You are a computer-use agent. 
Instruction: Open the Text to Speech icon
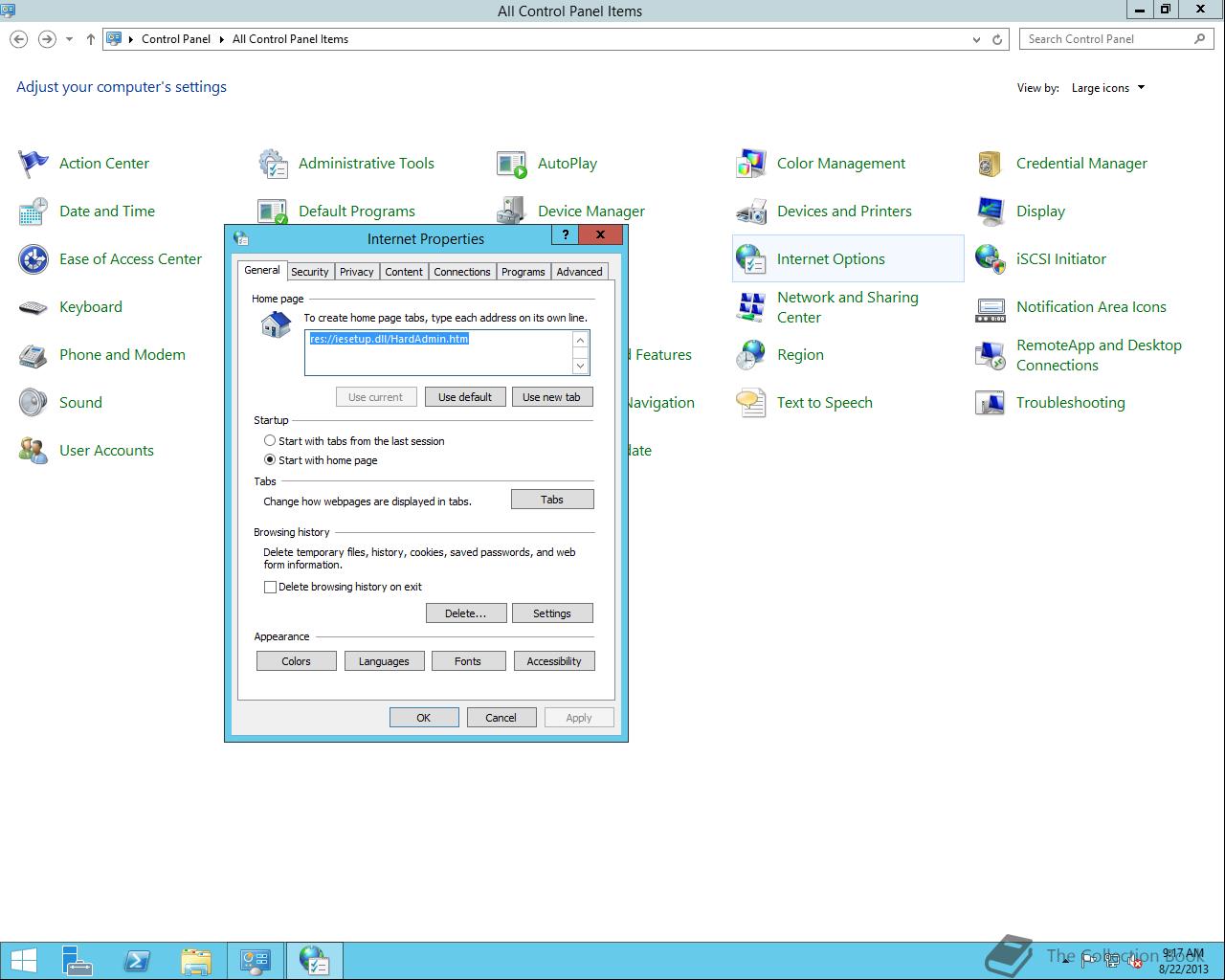(x=751, y=403)
